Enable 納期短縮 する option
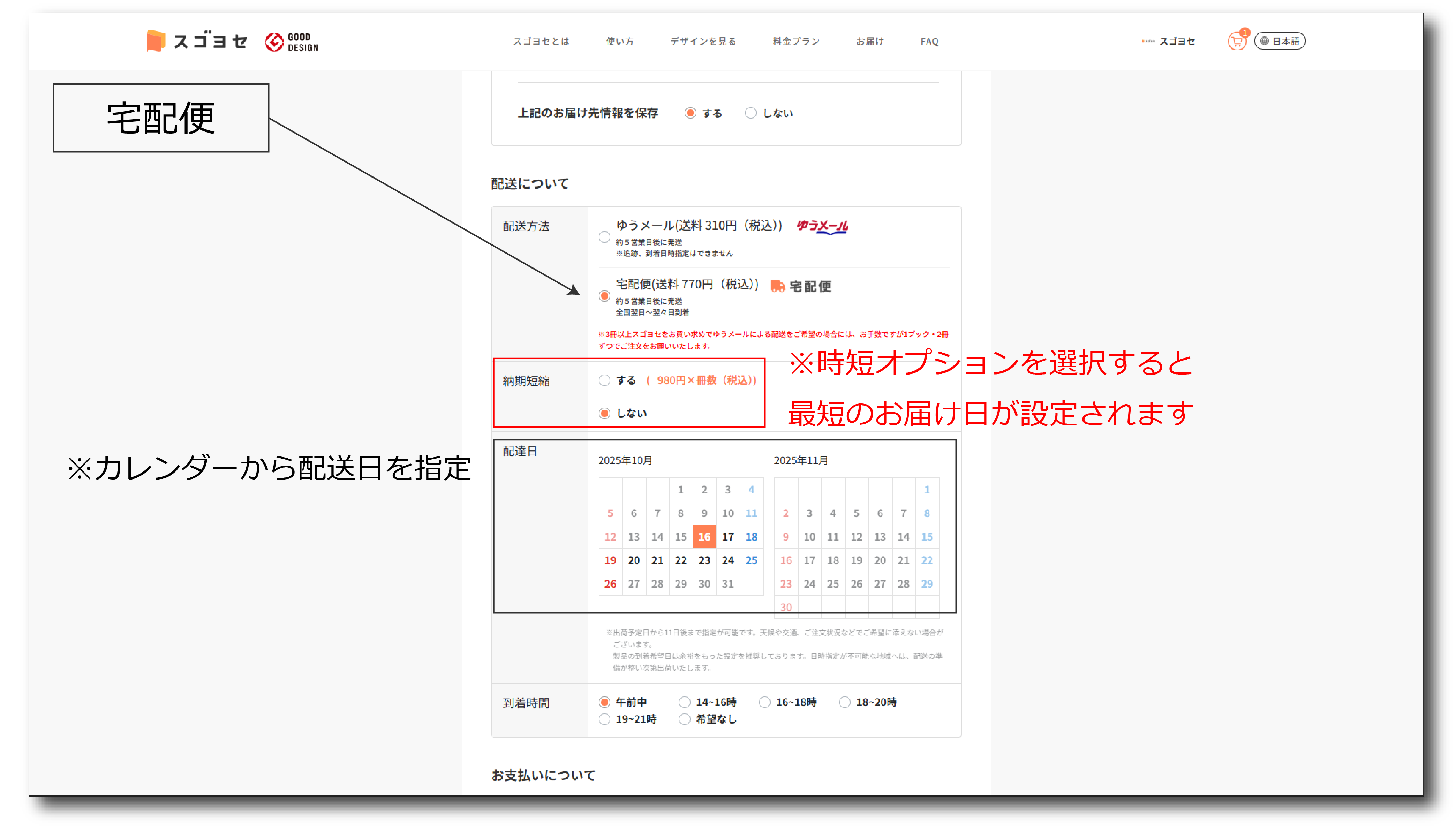This screenshot has width=1456, height=830. pyautogui.click(x=604, y=380)
